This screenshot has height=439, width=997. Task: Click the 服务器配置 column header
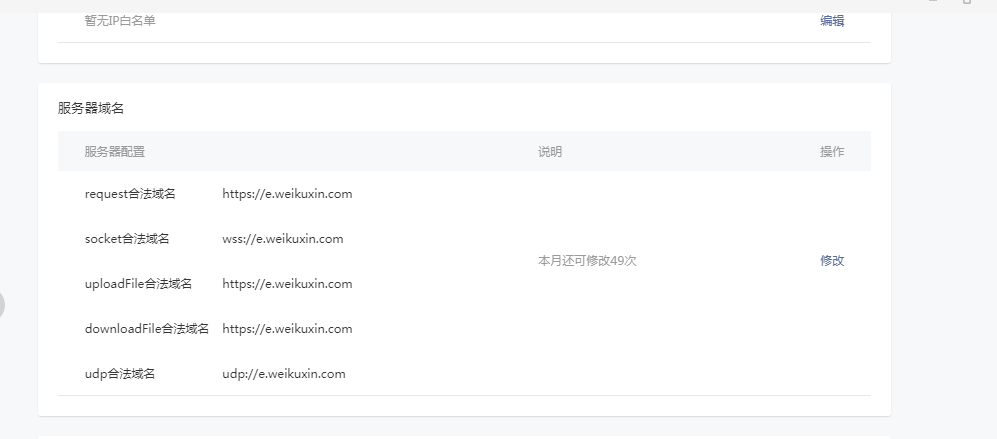tap(114, 151)
